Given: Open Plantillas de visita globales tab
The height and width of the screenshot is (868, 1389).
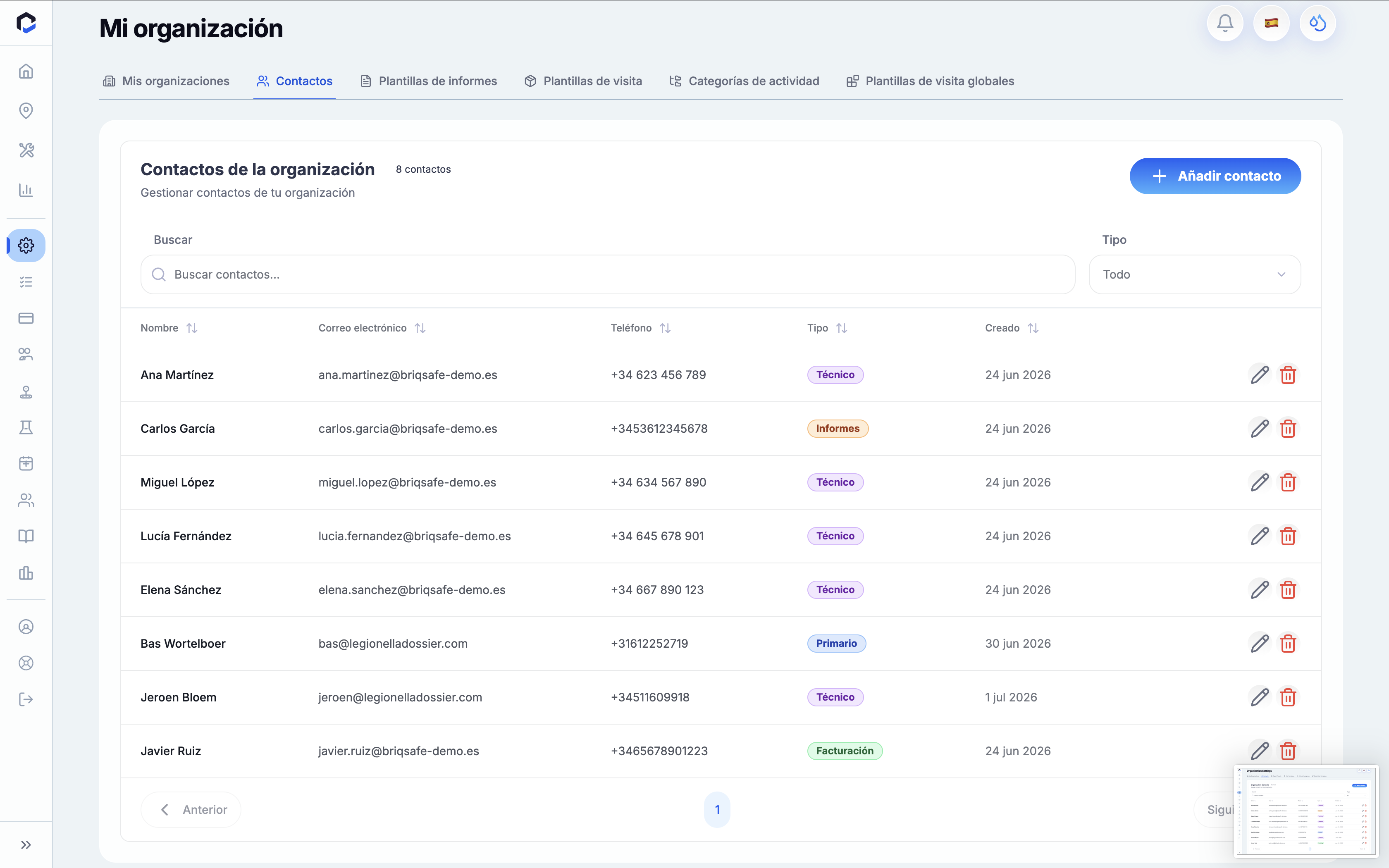Looking at the screenshot, I should tap(931, 81).
